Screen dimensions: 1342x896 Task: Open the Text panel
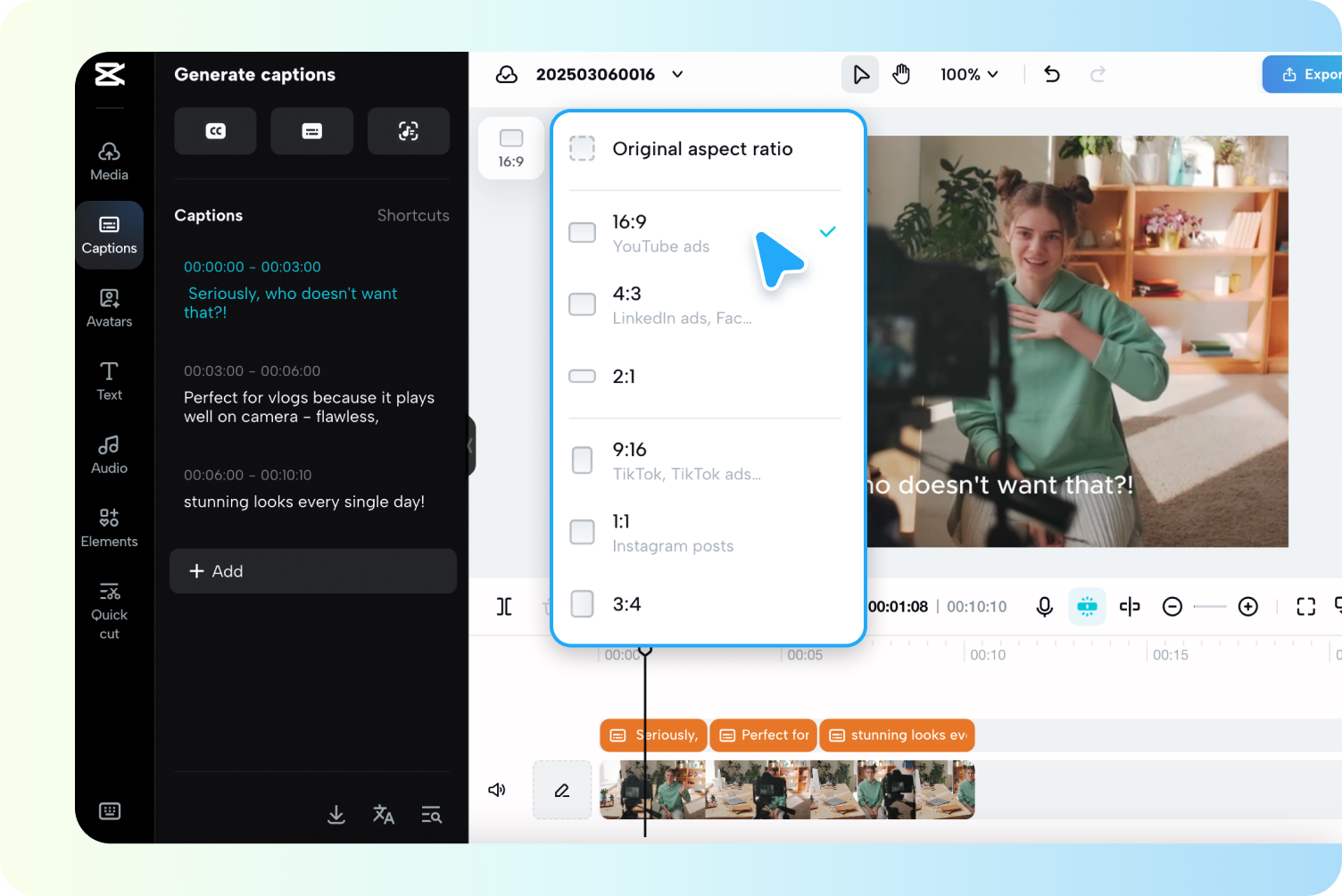pyautogui.click(x=109, y=381)
